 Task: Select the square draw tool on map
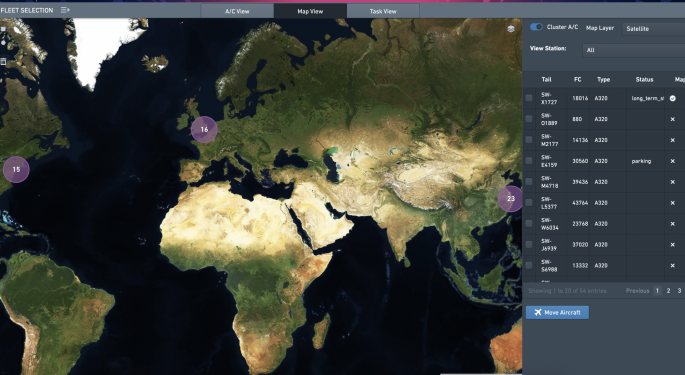[3, 29]
